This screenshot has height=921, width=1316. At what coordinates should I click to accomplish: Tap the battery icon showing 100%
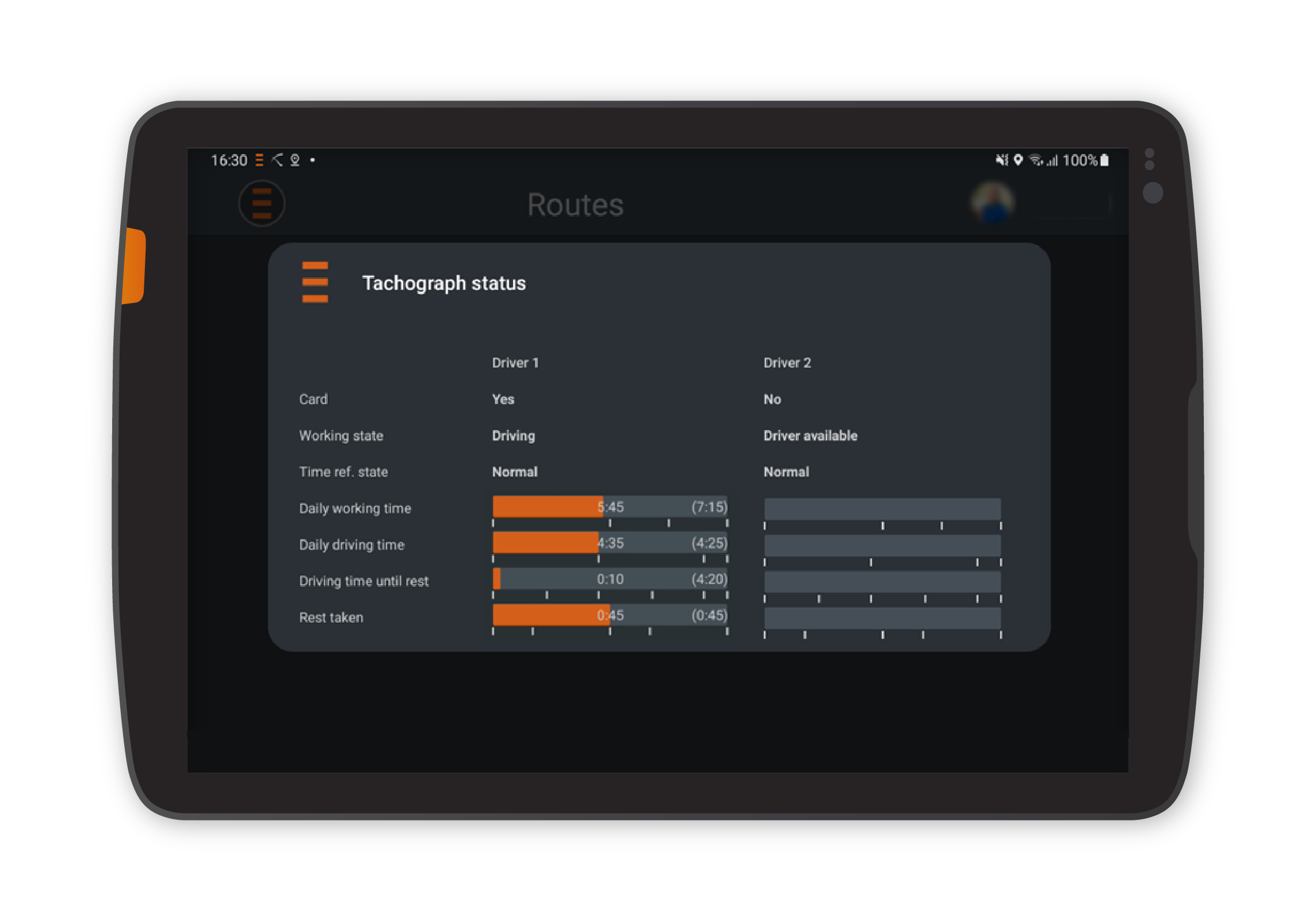pyautogui.click(x=1104, y=160)
